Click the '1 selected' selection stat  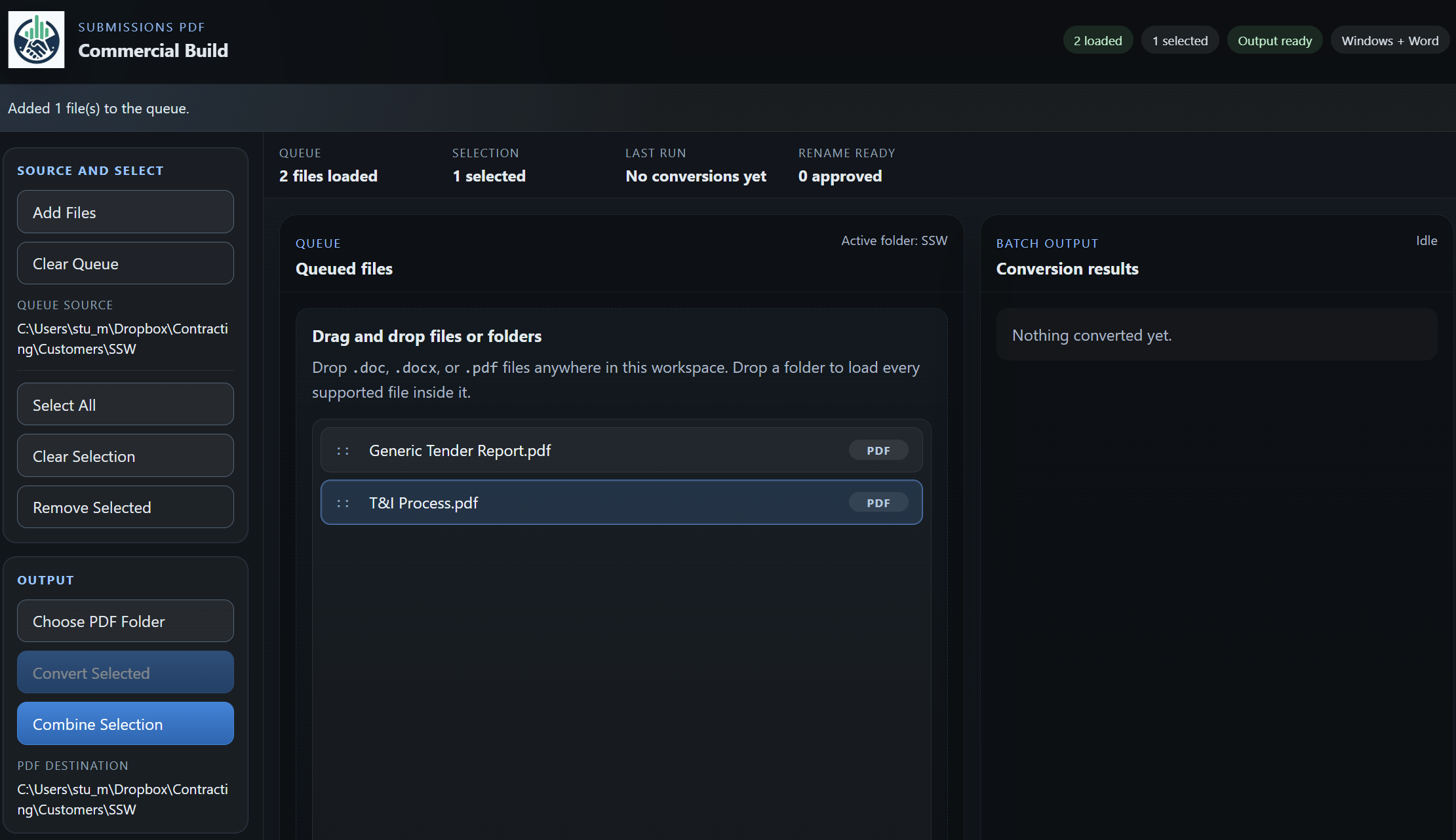pos(489,176)
